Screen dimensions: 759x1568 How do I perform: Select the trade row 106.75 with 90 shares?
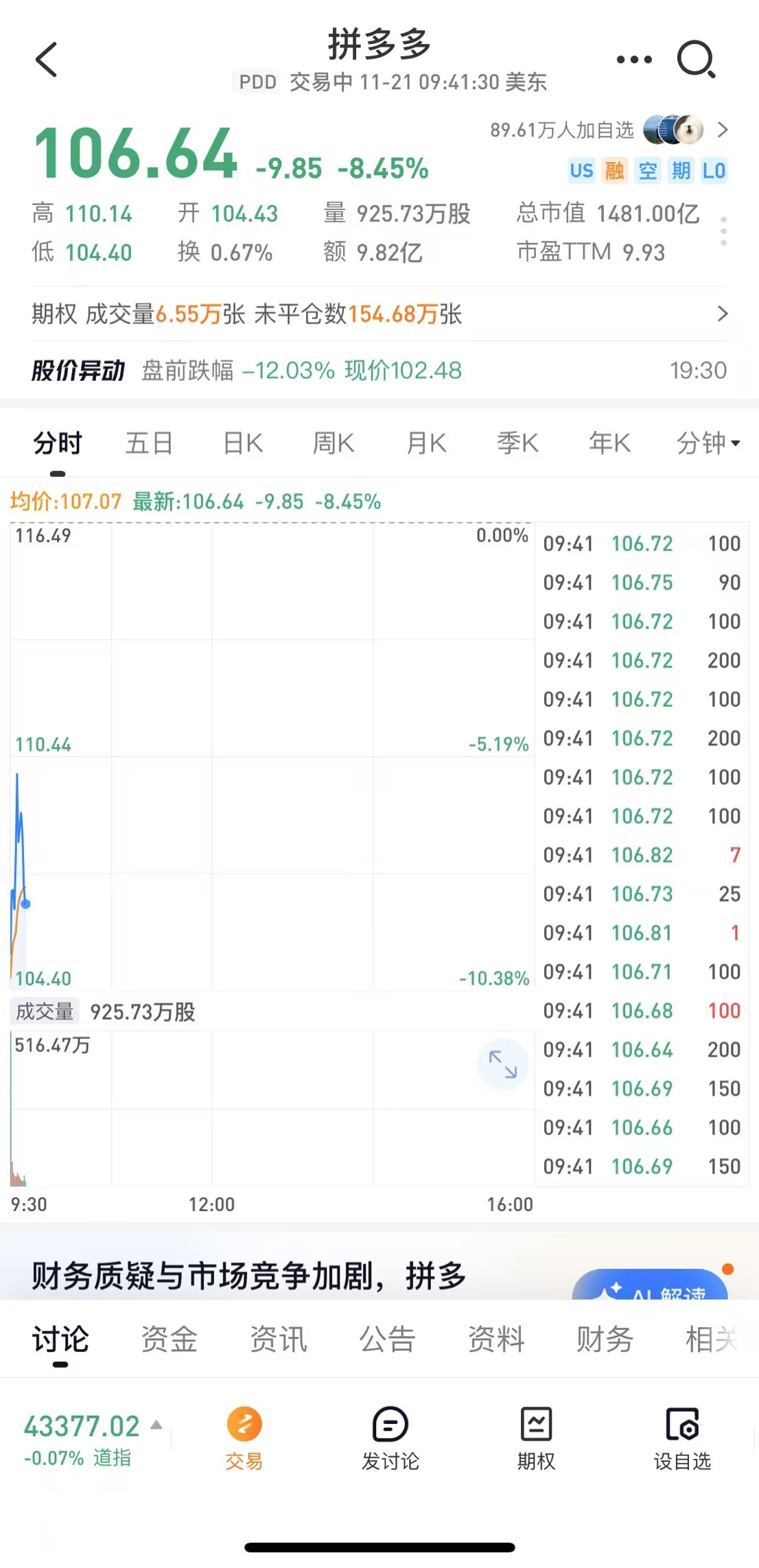point(642,583)
